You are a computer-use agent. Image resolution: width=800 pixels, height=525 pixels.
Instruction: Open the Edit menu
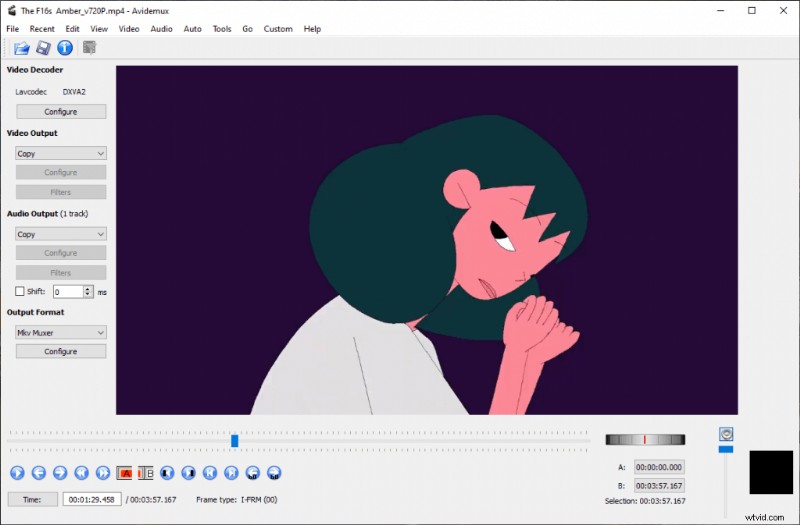(72, 29)
